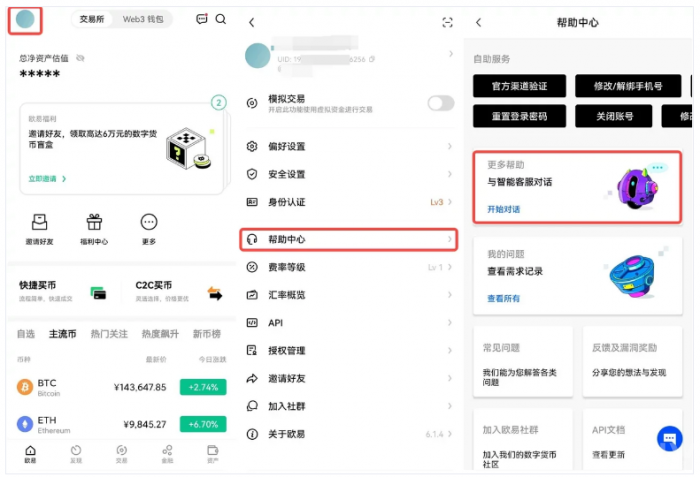Tap the BTC +2.74% change badge
The image size is (700, 477).
coord(203,387)
